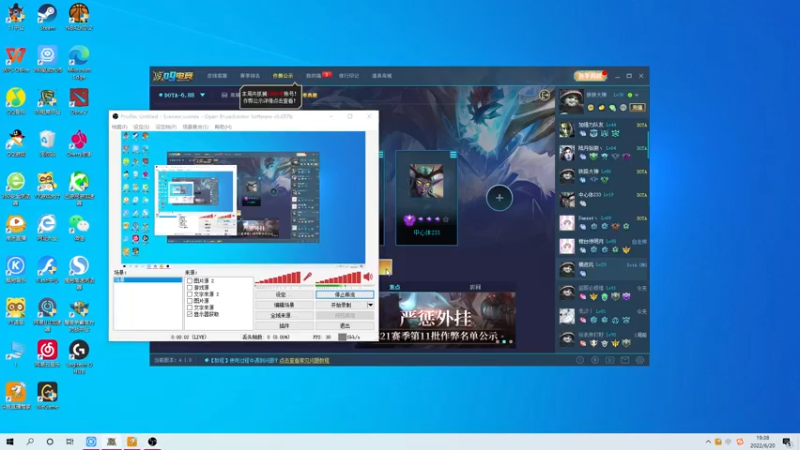Image resolution: width=800 pixels, height=450 pixels.
Task: Open the Microsoft Edge desktop shortcut
Action: (79, 61)
